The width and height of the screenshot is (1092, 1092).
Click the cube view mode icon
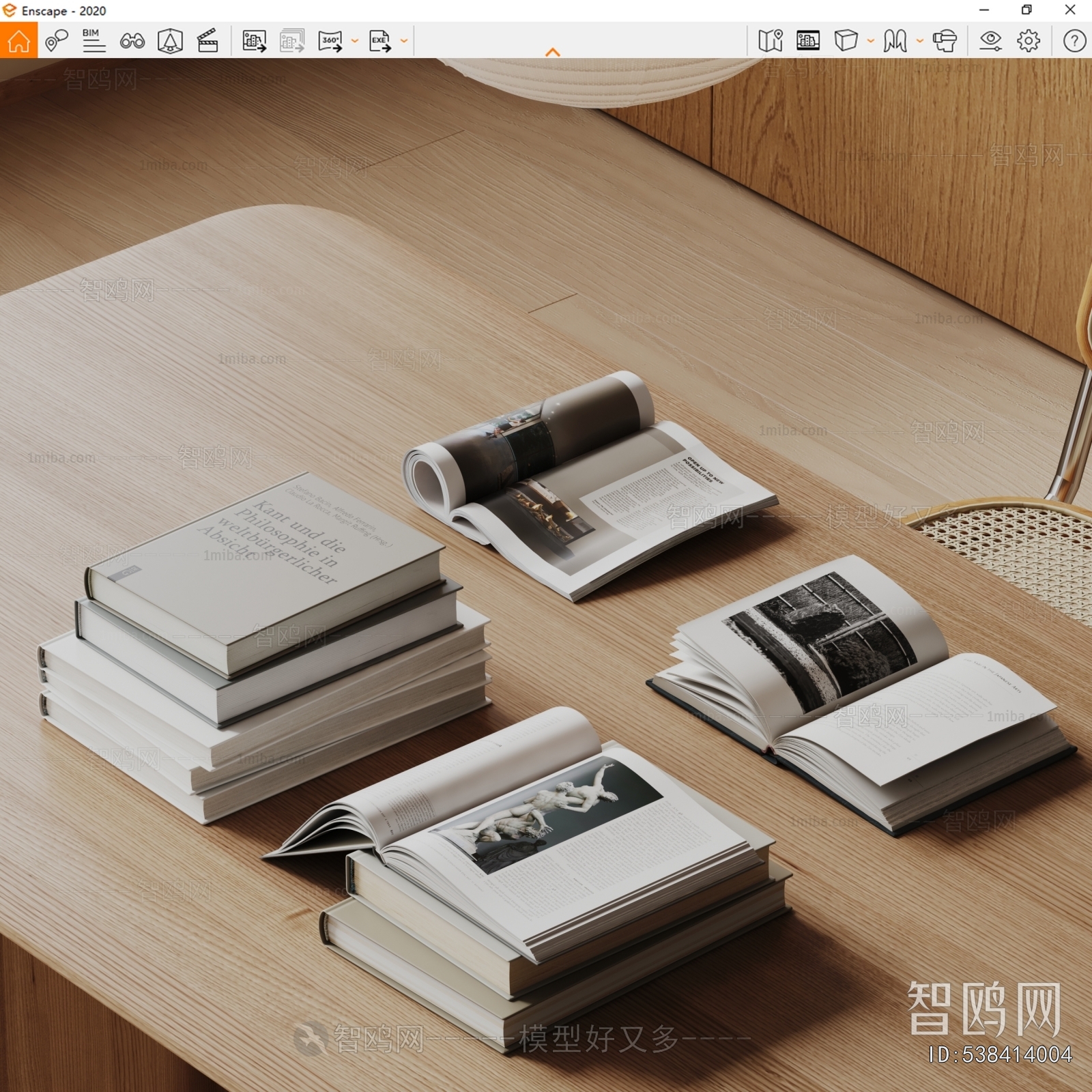point(846,40)
